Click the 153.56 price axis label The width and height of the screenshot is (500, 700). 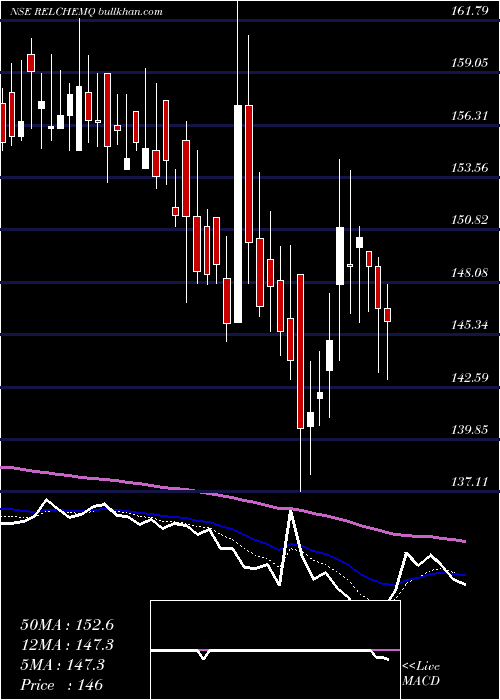(x=470, y=168)
